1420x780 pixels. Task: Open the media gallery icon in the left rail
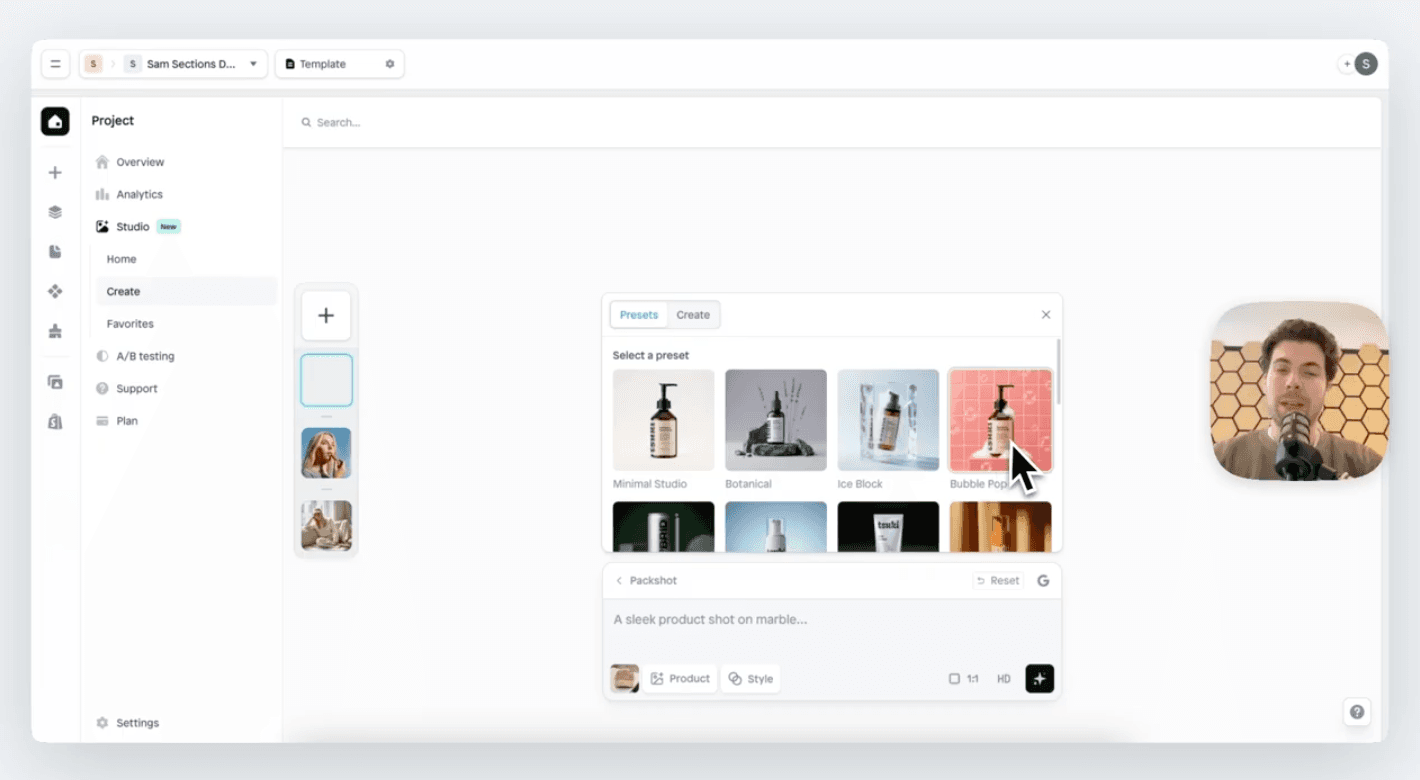point(55,382)
